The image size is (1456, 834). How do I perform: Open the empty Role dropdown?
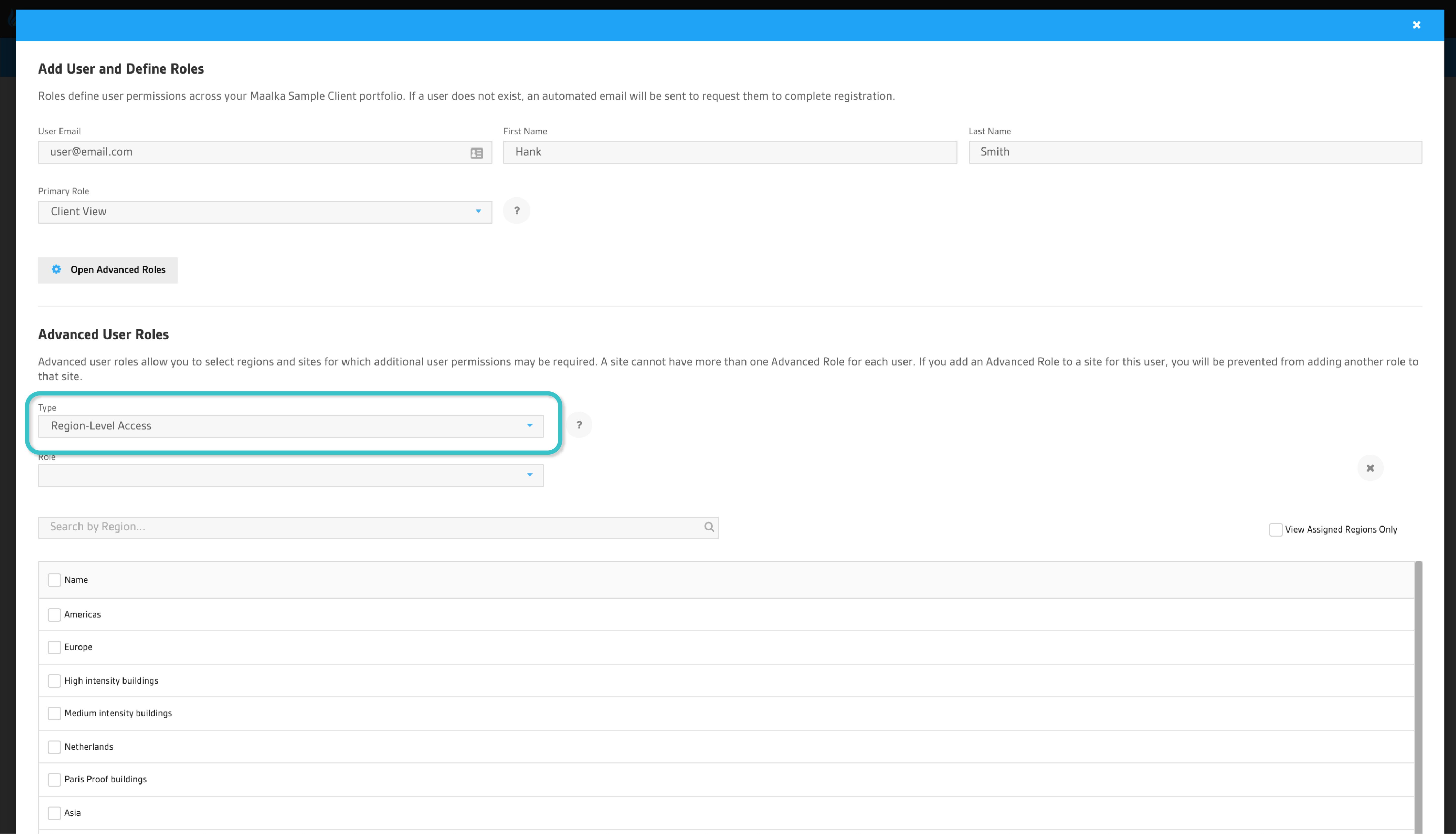[290, 475]
